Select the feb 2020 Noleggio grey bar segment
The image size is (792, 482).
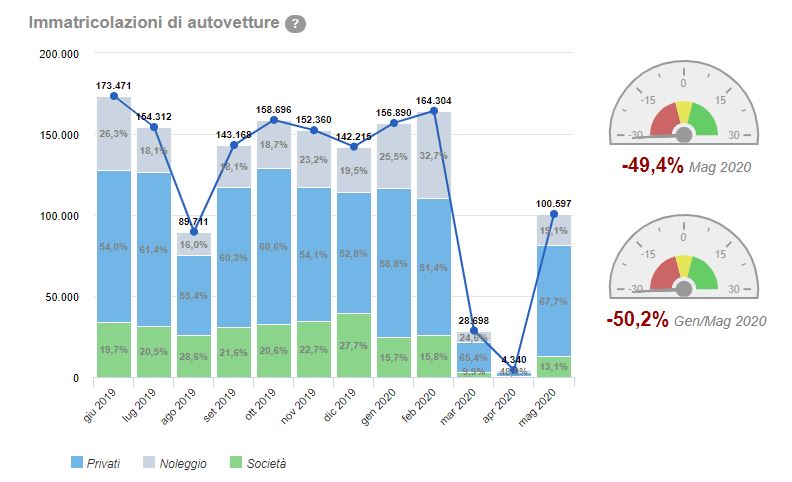pyautogui.click(x=434, y=155)
